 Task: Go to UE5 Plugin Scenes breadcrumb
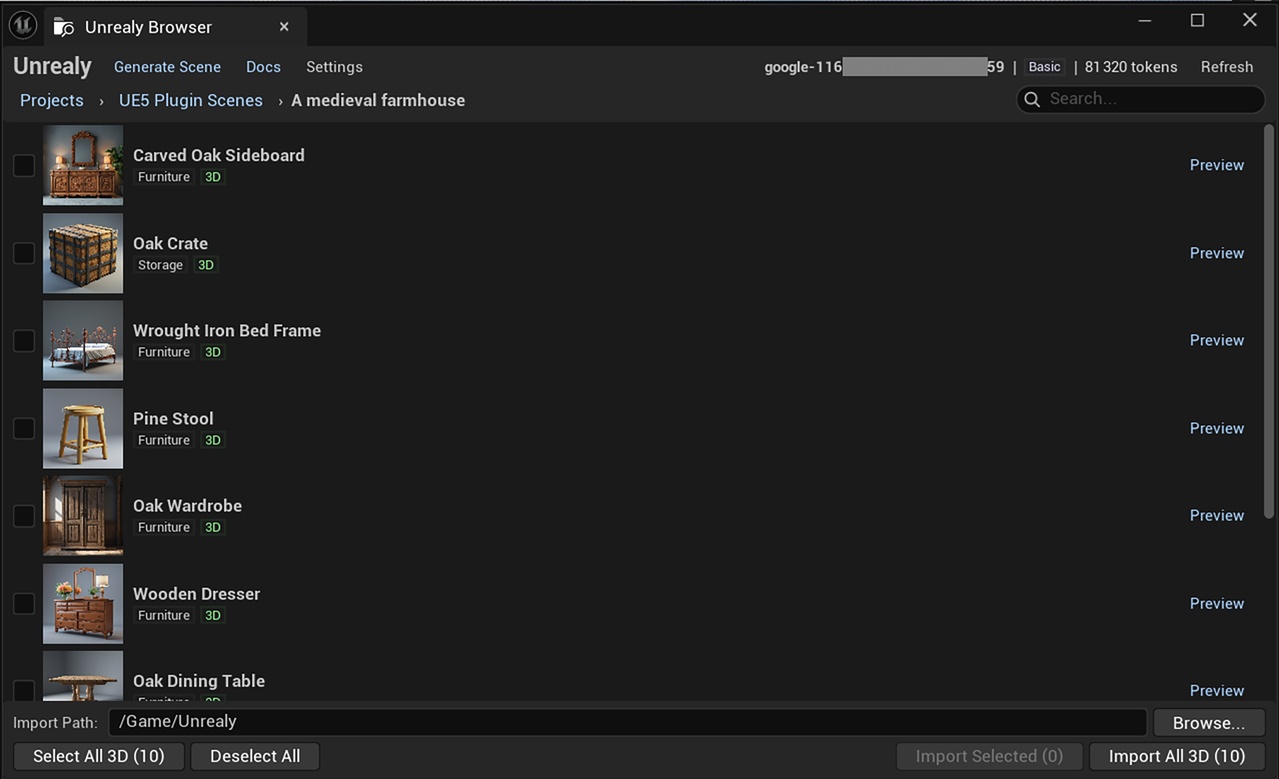(x=191, y=100)
